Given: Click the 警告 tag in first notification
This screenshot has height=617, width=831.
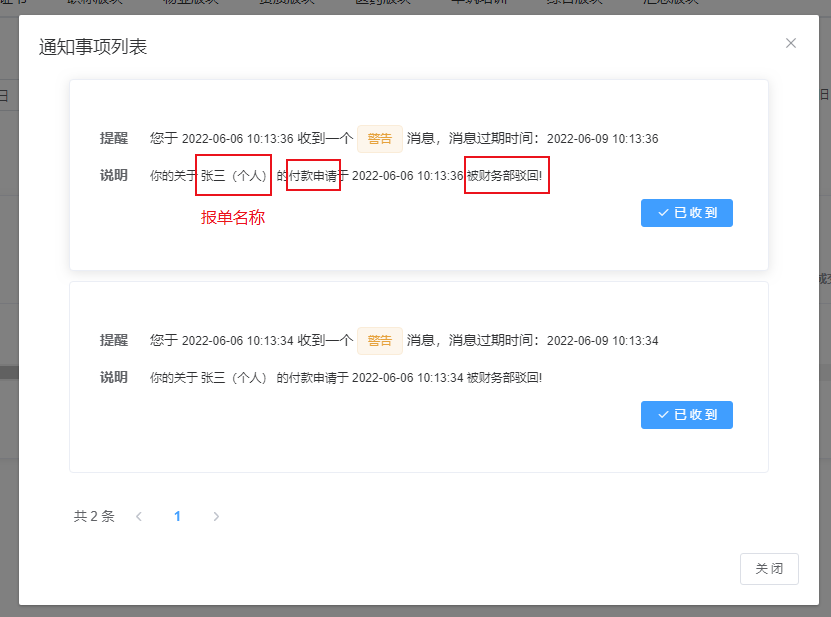Looking at the screenshot, I should (x=379, y=139).
